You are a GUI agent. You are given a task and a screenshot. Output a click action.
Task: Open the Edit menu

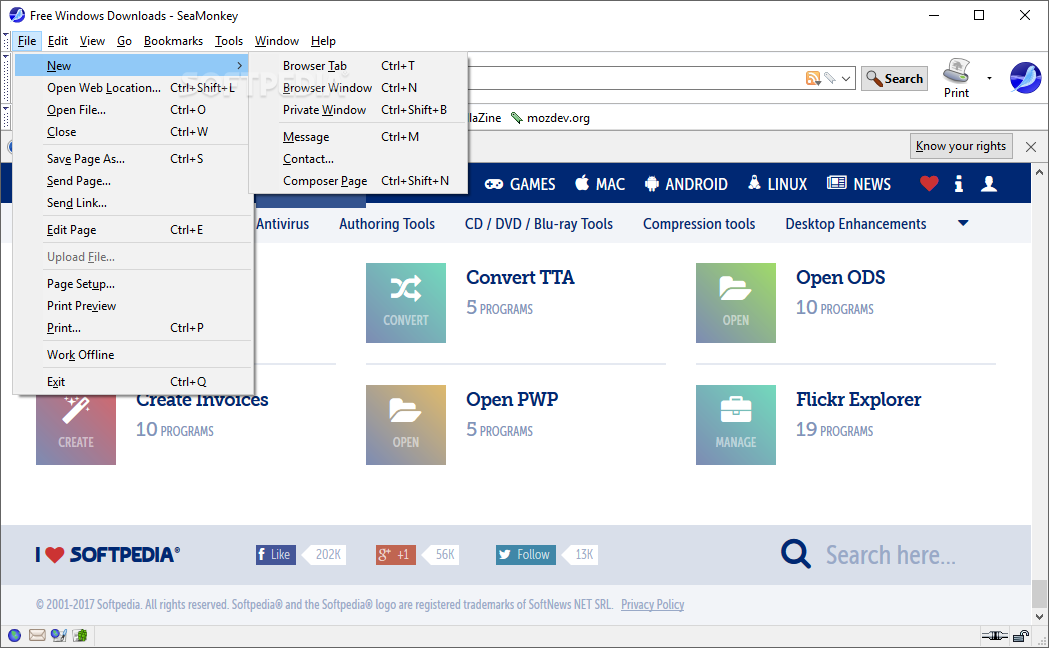point(58,41)
